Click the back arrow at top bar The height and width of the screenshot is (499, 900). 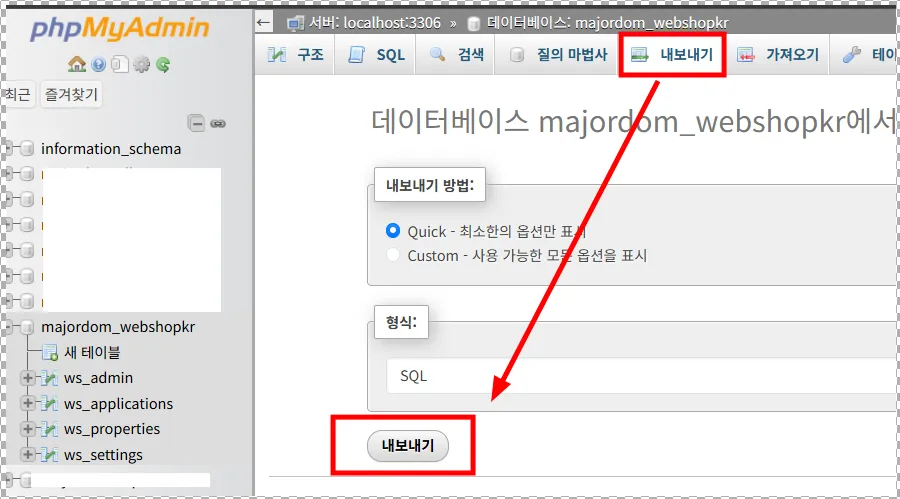tap(263, 22)
